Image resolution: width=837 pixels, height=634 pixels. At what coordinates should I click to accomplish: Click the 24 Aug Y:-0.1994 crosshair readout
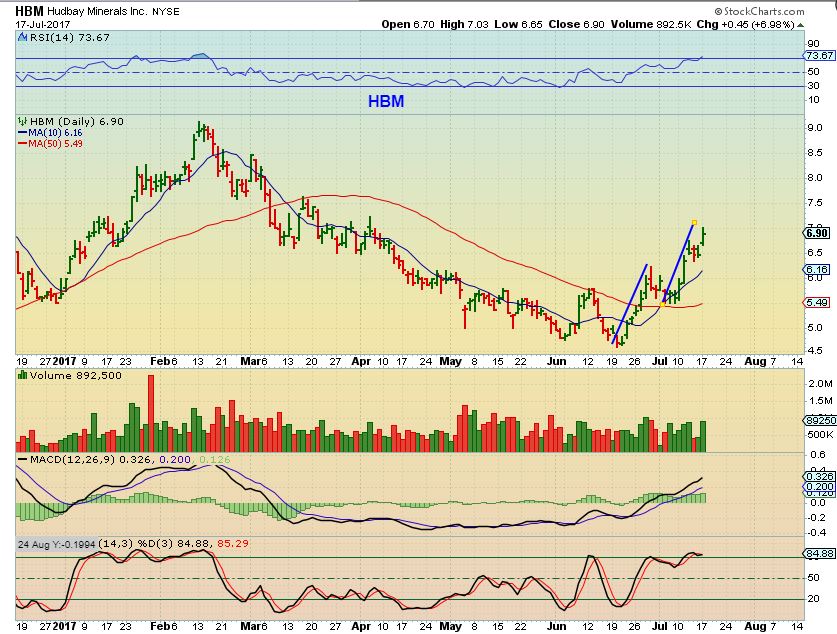(57, 544)
